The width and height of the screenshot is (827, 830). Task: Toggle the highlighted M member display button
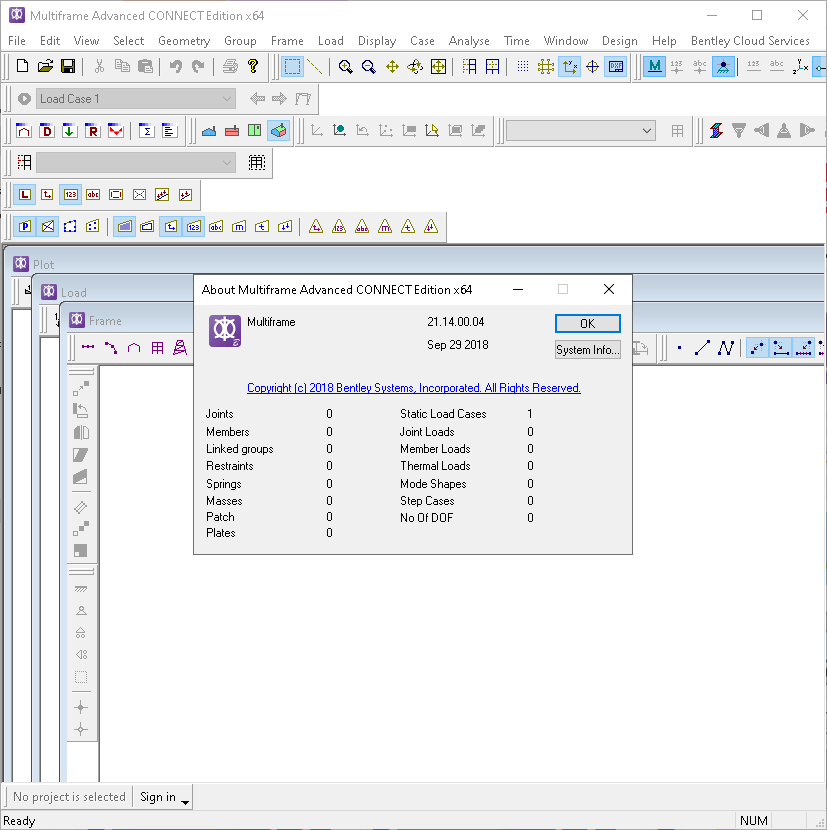coord(654,67)
